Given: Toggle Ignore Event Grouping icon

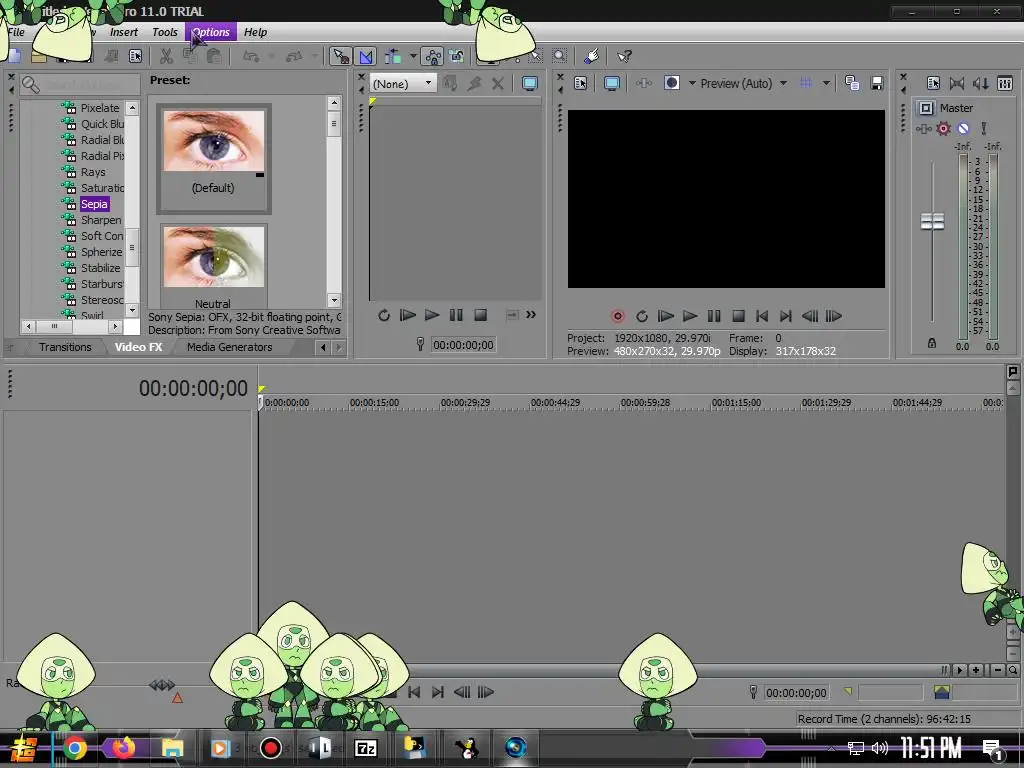Looking at the screenshot, I should click(456, 56).
